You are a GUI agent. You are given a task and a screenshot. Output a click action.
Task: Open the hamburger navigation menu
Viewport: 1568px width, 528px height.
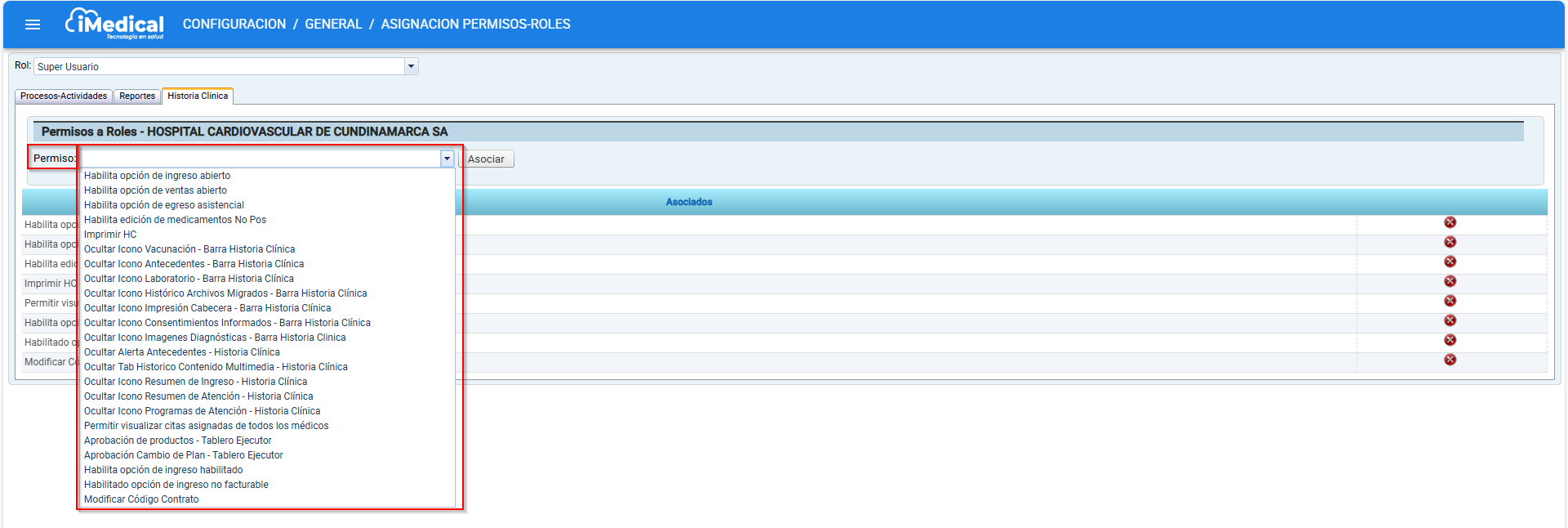point(33,25)
